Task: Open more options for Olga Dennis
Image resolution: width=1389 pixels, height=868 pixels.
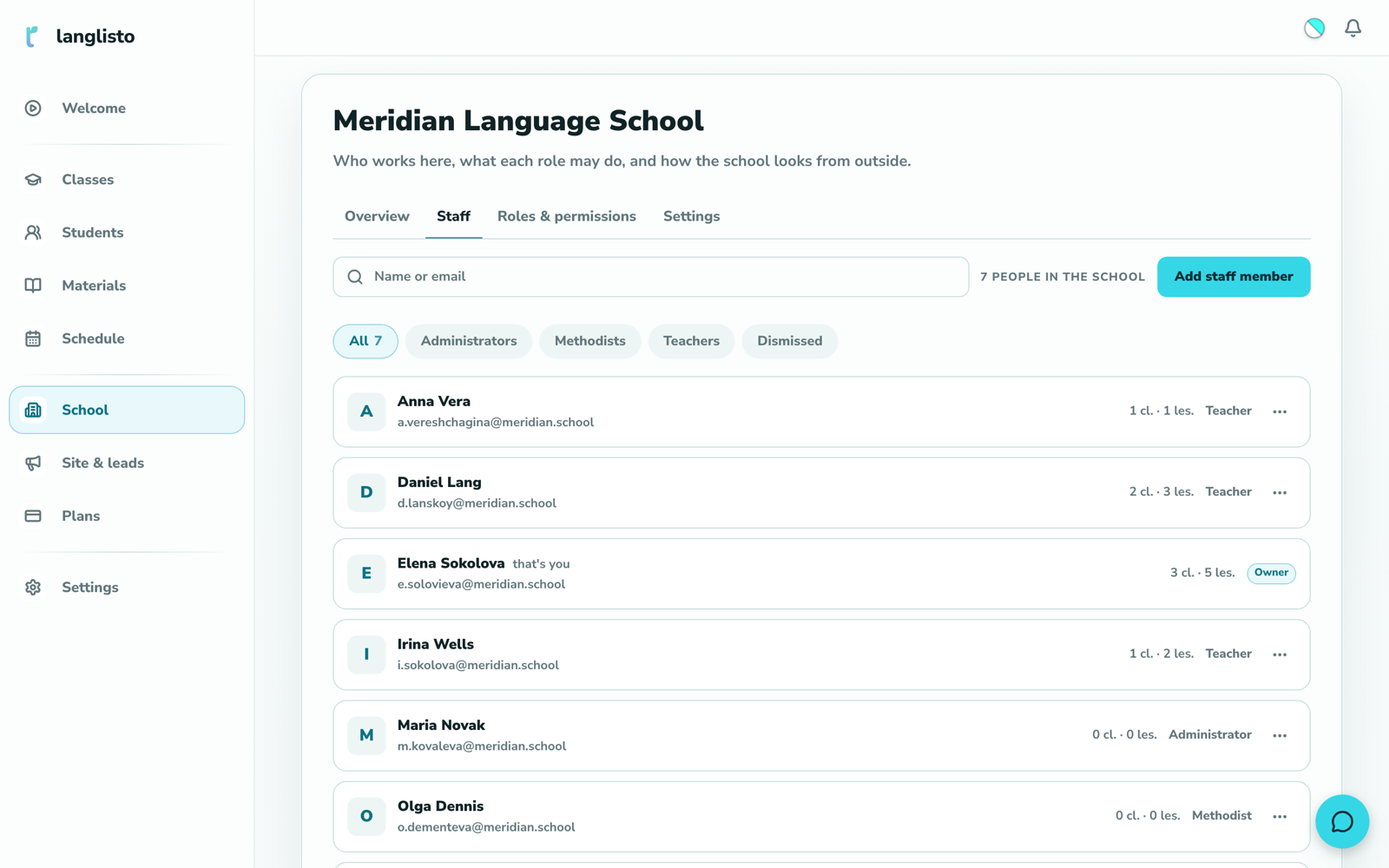Action: point(1280,816)
